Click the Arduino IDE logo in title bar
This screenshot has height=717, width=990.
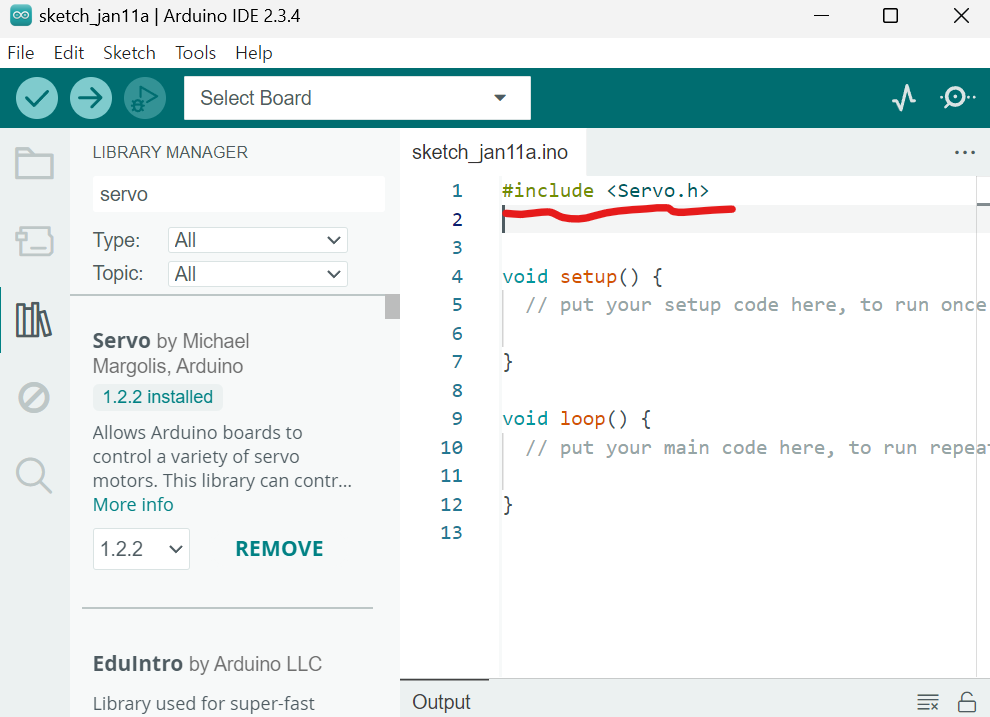(x=21, y=16)
